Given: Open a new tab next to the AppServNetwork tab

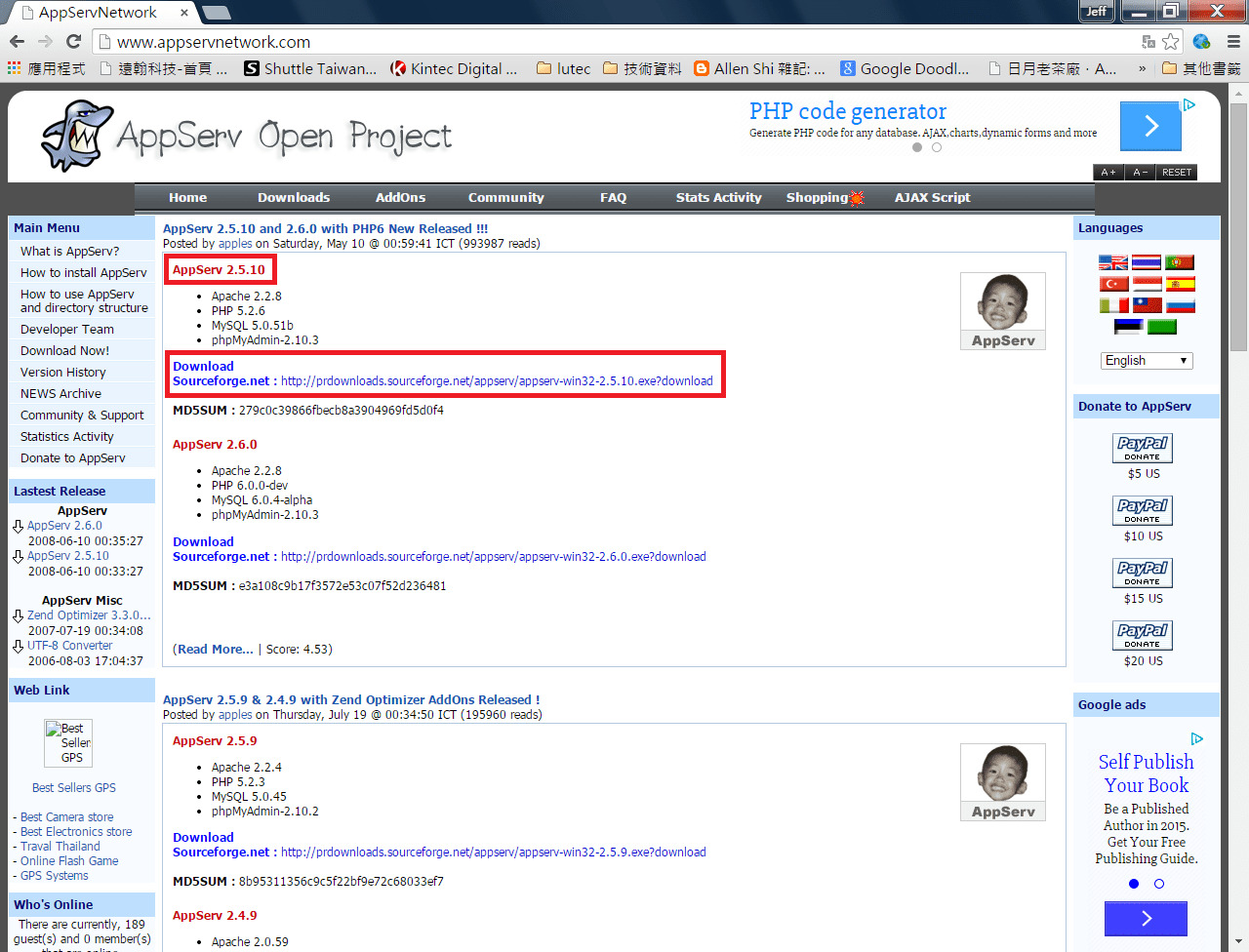Looking at the screenshot, I should tap(216, 13).
